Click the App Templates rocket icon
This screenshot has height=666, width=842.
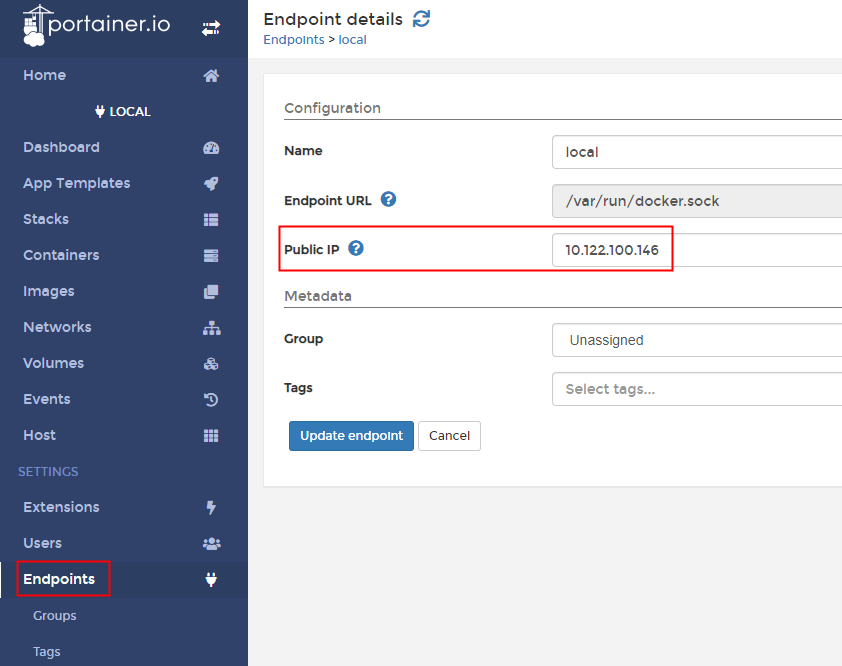(x=211, y=183)
